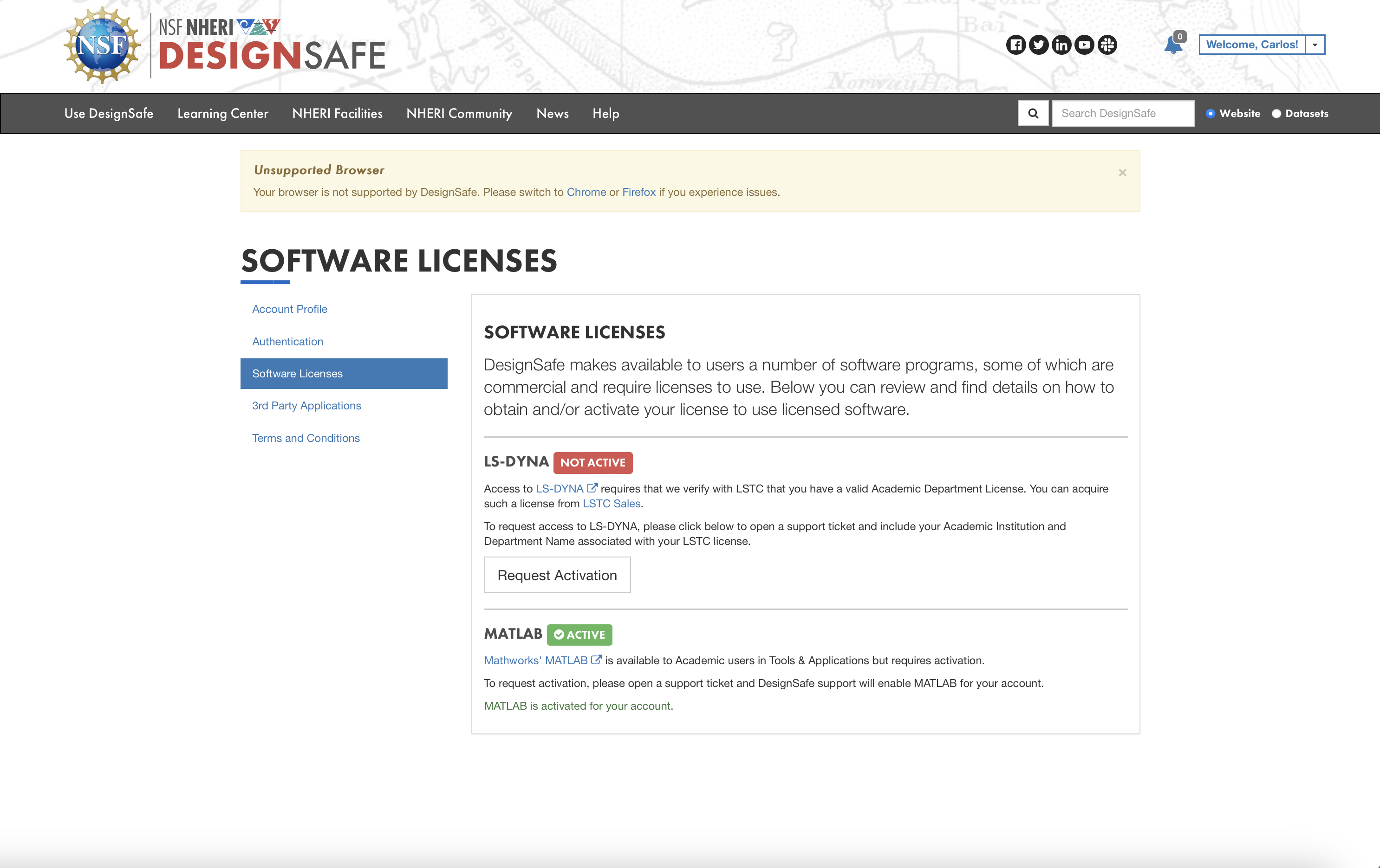
Task: Open the Twitter social icon
Action: pyautogui.click(x=1038, y=45)
